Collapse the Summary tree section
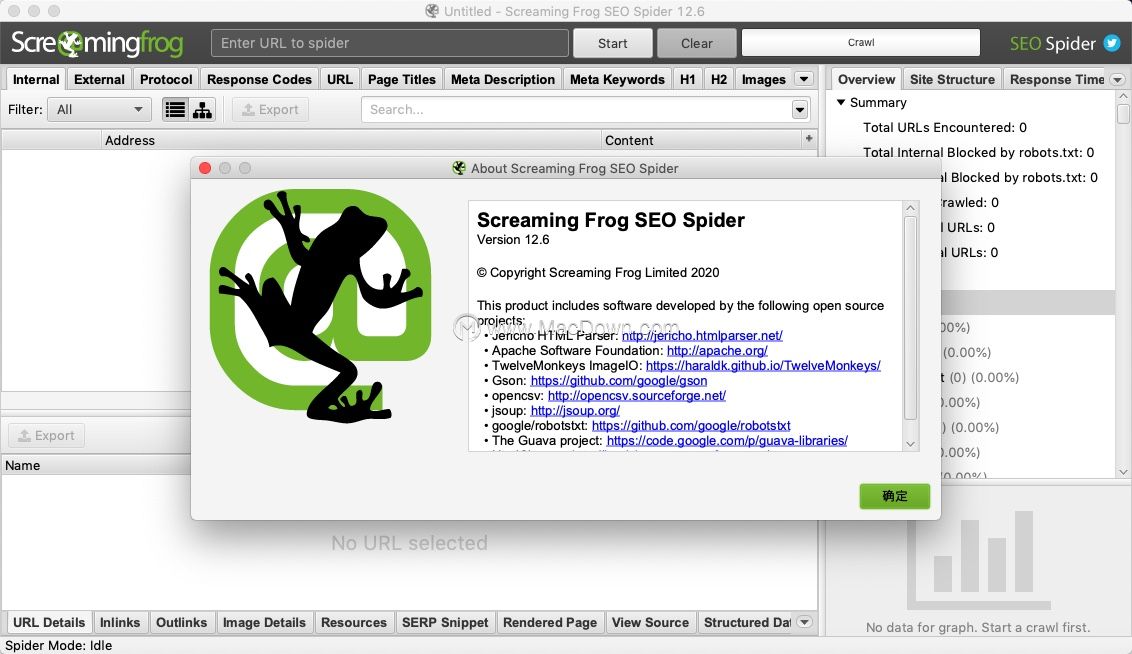Screen dimensions: 1132x654 pos(840,103)
